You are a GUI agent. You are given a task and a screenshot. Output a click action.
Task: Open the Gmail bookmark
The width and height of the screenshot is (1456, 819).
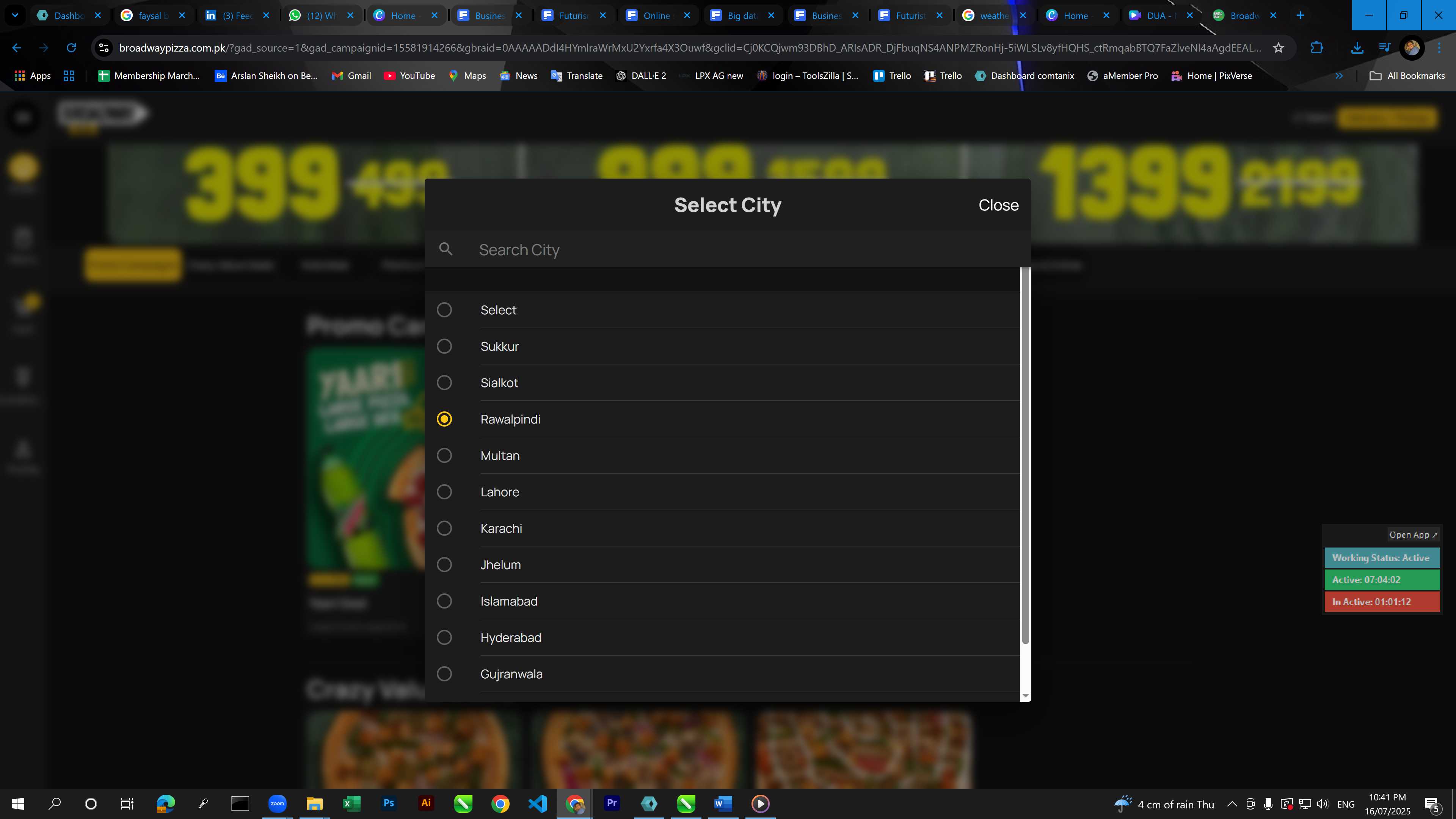tap(351, 76)
